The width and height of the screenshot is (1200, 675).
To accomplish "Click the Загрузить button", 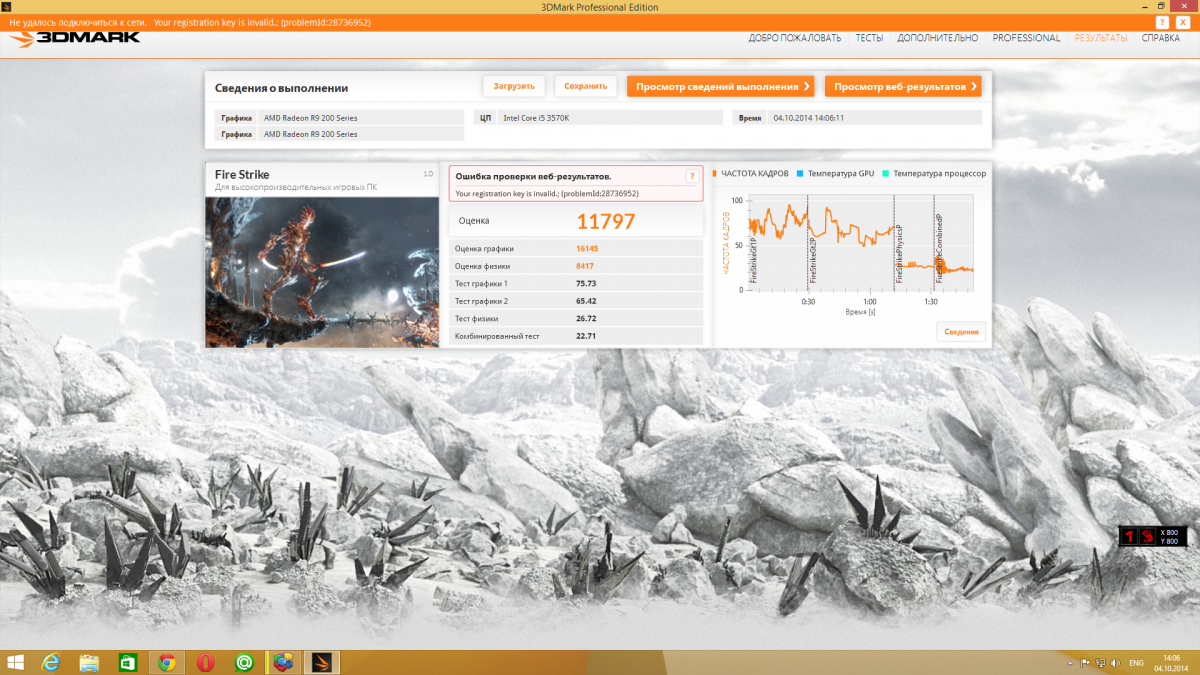I will coord(514,86).
